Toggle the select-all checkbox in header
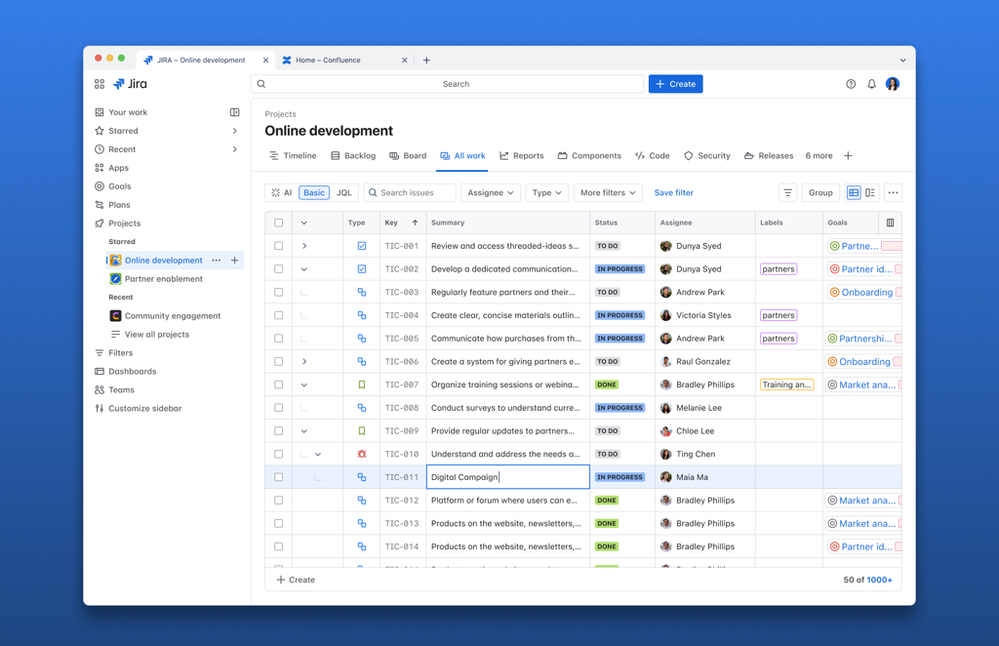The height and width of the screenshot is (646, 999). pyautogui.click(x=278, y=222)
